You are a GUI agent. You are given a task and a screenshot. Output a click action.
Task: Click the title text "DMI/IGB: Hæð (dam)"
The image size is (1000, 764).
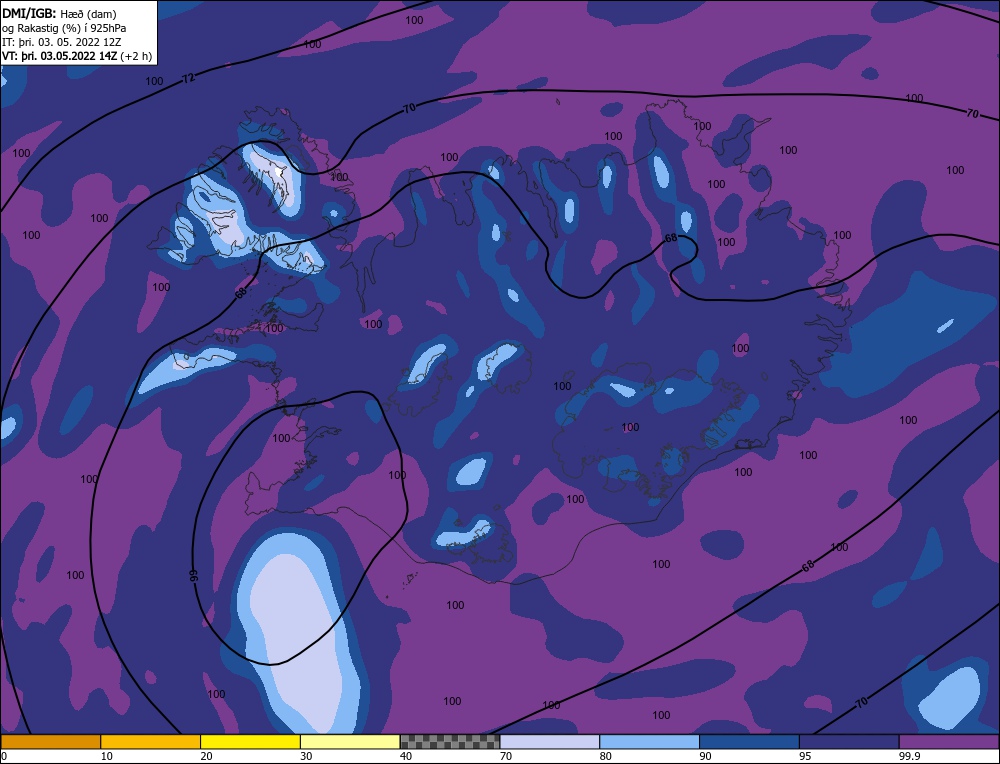[x=59, y=13]
